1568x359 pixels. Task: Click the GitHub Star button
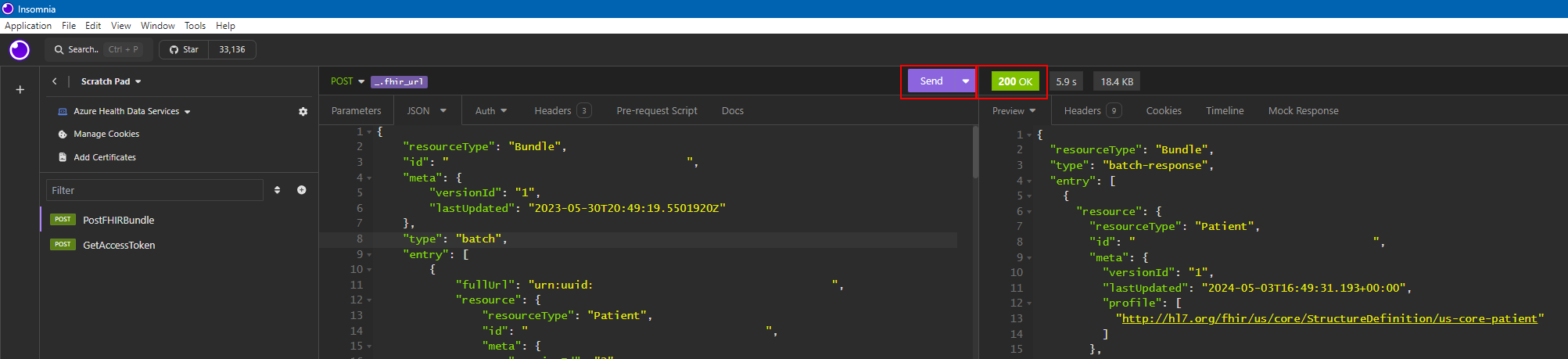pos(185,49)
